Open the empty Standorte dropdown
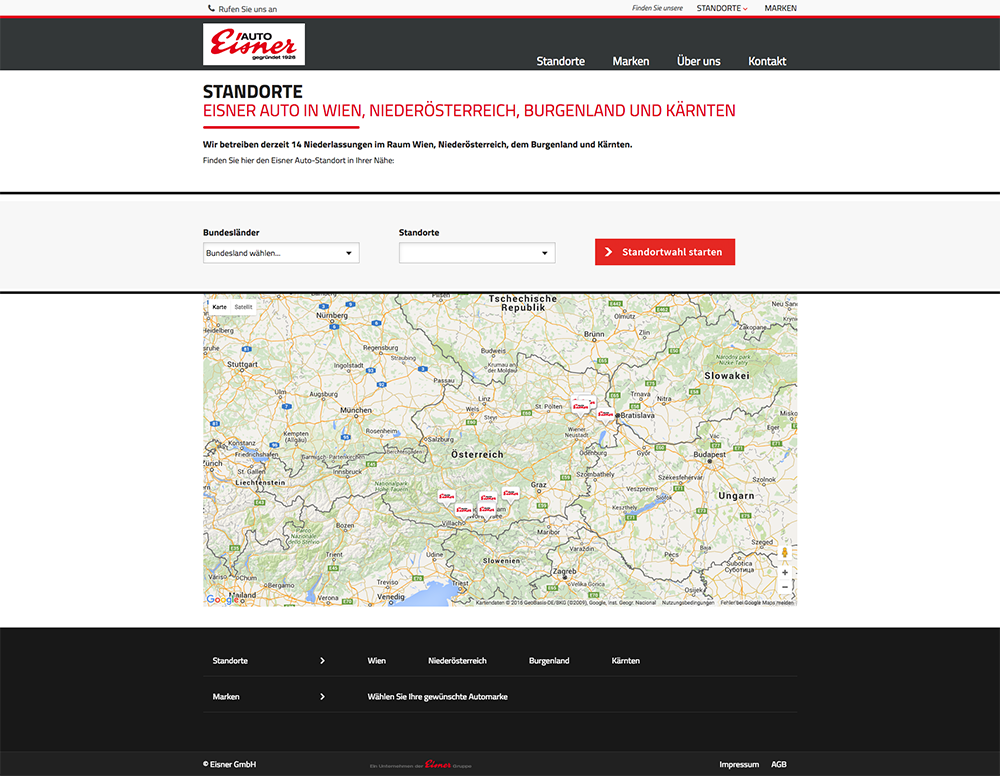Screen dimensions: 1000x776 [477, 253]
